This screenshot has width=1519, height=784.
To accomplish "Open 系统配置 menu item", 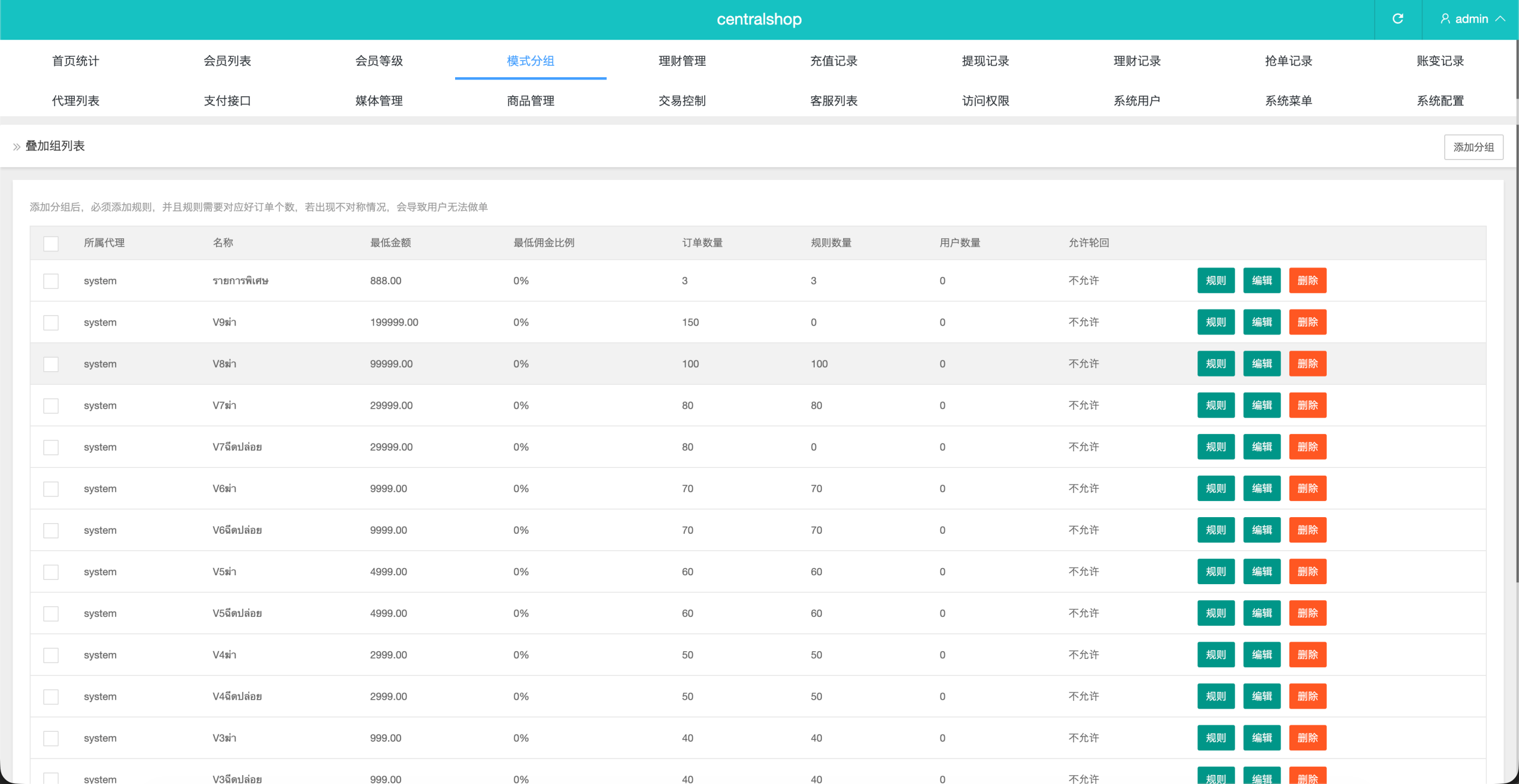I will (1440, 101).
